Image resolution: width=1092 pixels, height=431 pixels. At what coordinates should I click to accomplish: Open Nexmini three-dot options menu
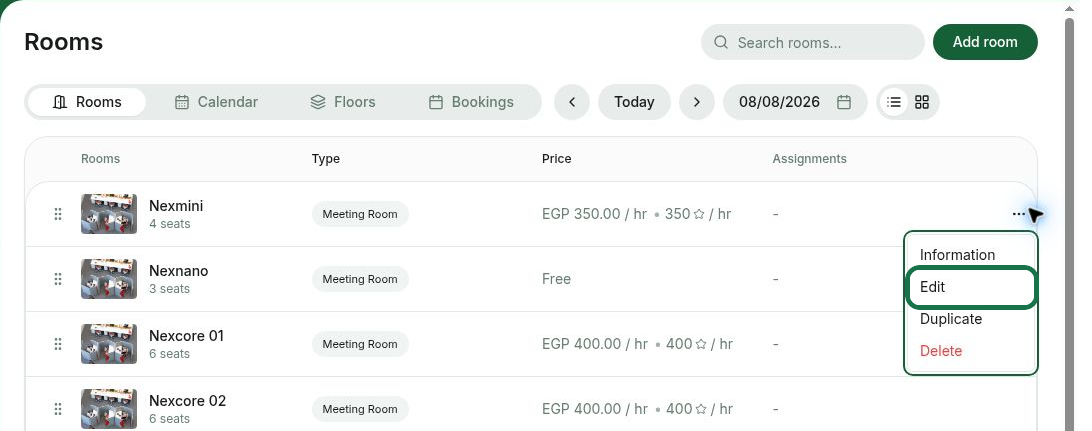coord(1018,214)
